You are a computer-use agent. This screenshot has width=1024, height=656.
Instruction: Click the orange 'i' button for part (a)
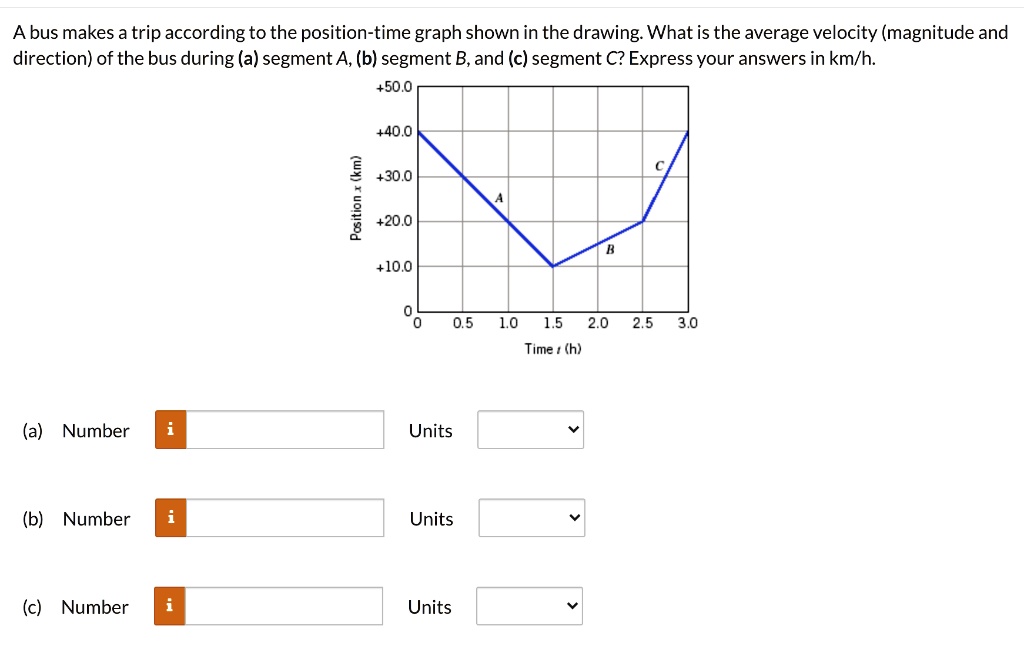(169, 430)
